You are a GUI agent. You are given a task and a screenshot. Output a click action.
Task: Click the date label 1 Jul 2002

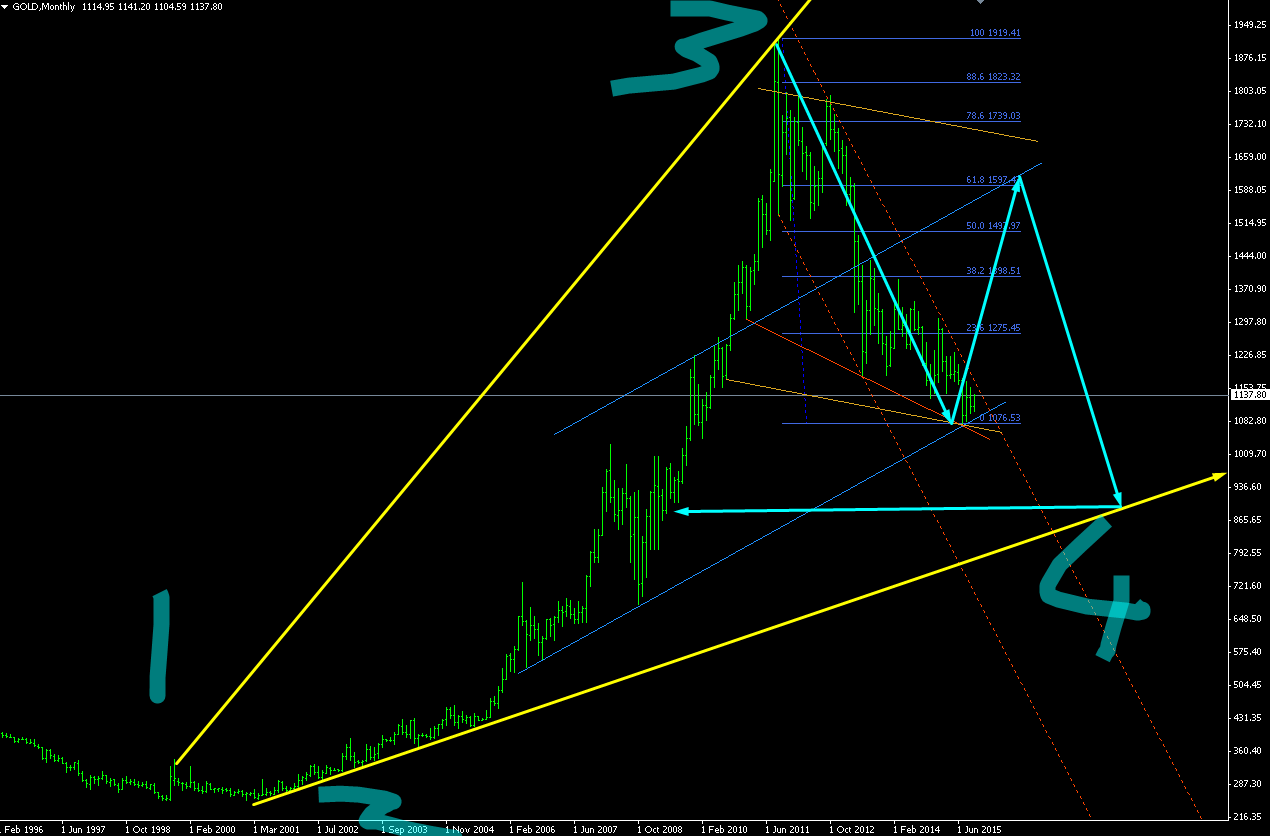[338, 829]
